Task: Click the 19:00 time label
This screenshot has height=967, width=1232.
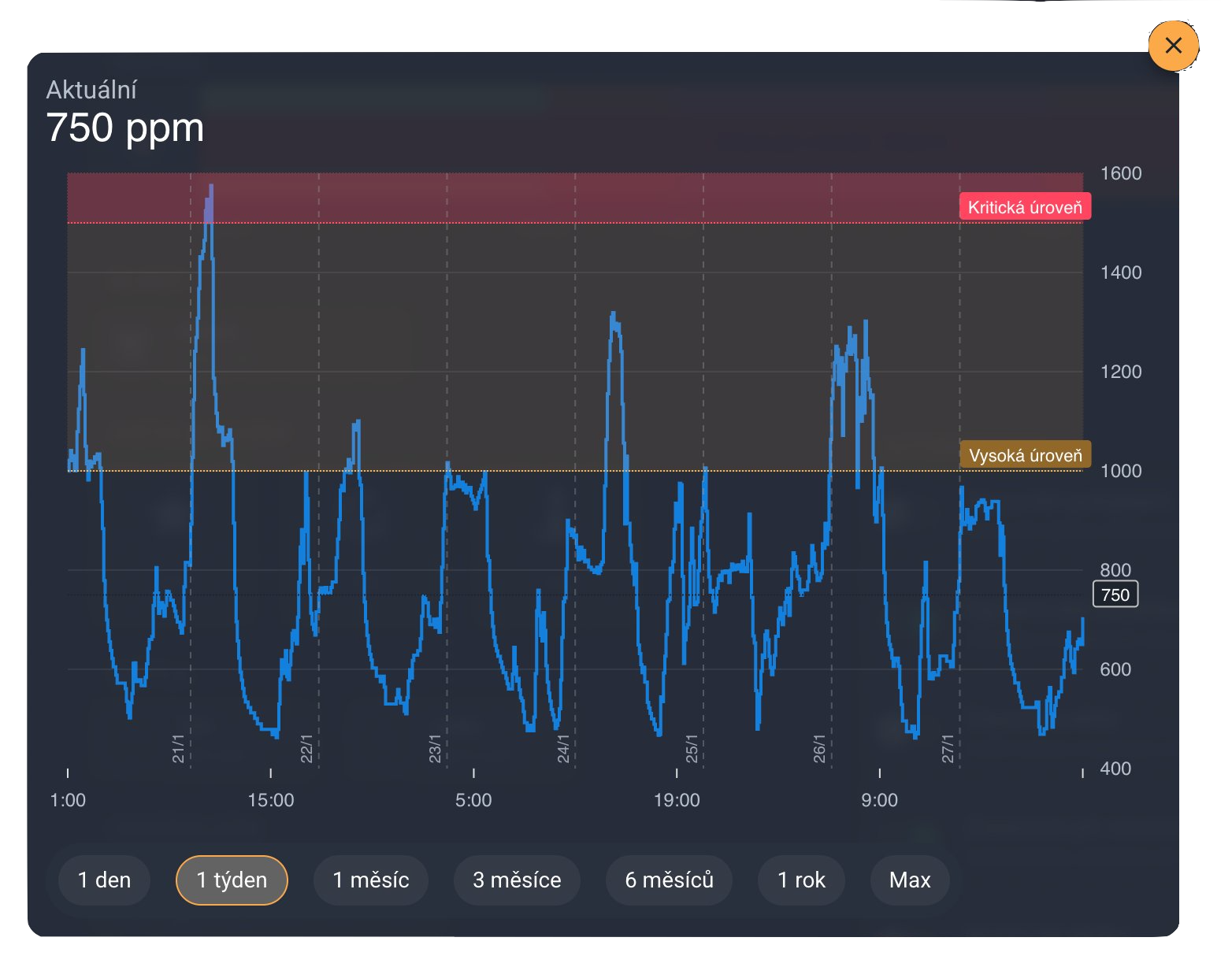Action: pos(677,800)
